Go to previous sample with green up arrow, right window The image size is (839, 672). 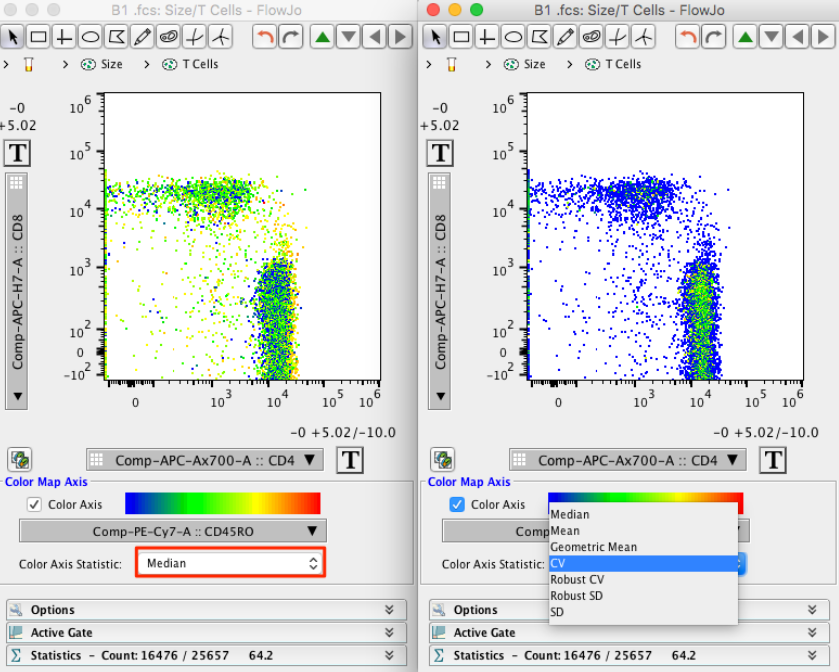point(745,37)
